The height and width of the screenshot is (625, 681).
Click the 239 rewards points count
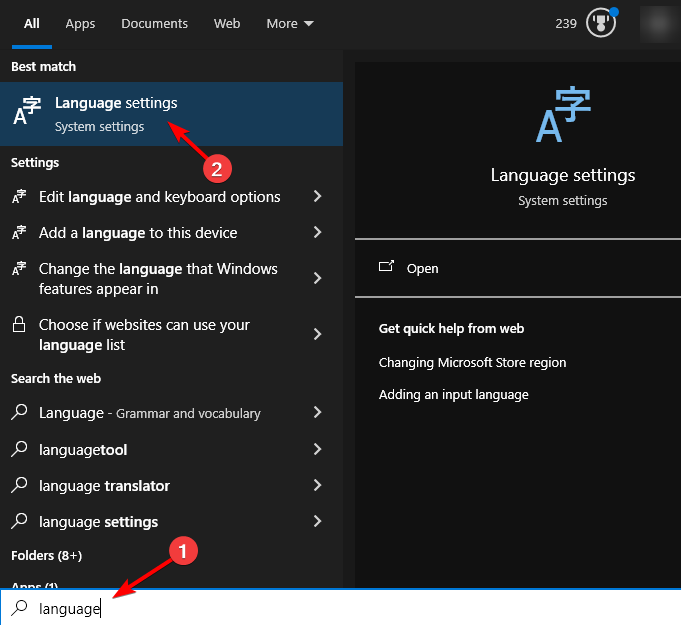point(566,23)
